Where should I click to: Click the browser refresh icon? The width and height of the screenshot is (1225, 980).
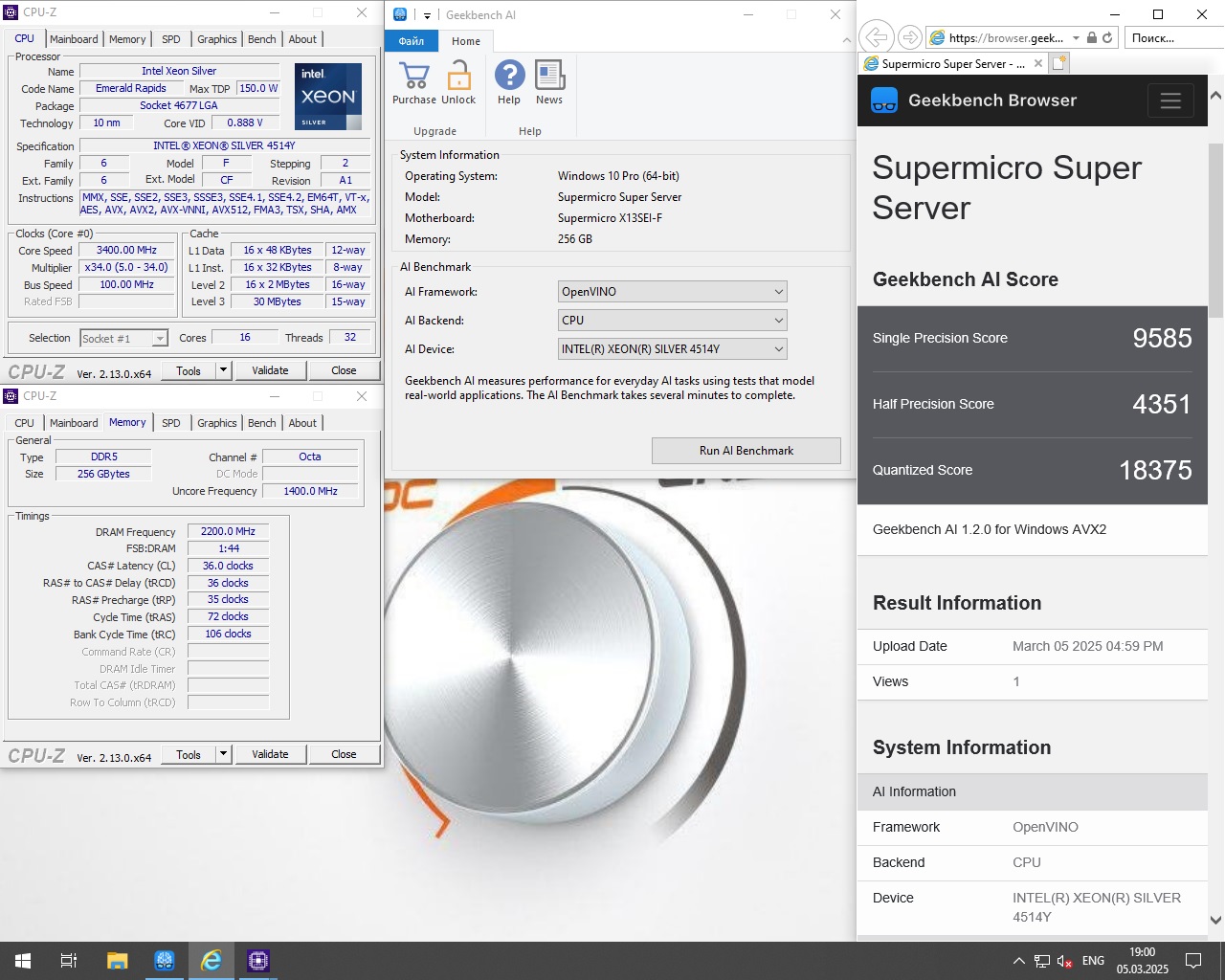(1107, 37)
